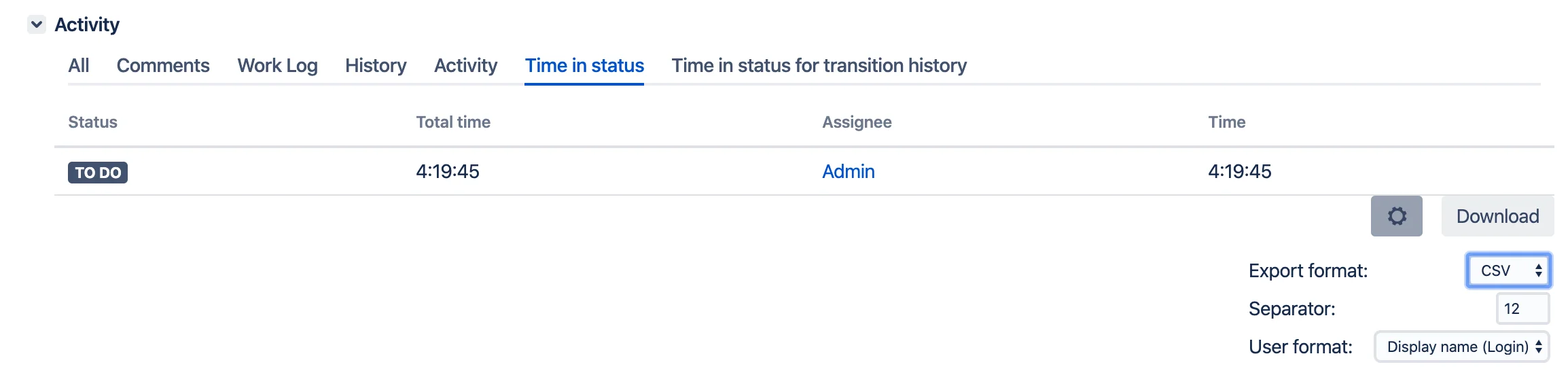
Task: Click the Status column header
Action: (x=93, y=122)
